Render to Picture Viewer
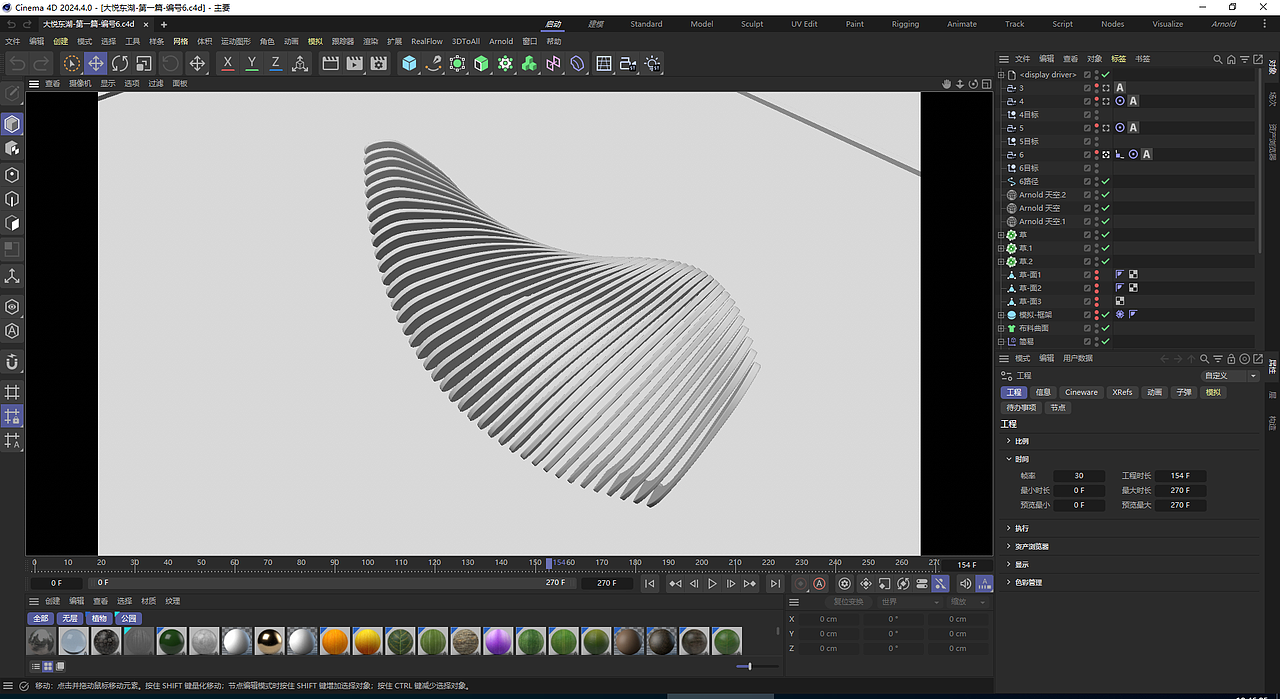 click(354, 63)
